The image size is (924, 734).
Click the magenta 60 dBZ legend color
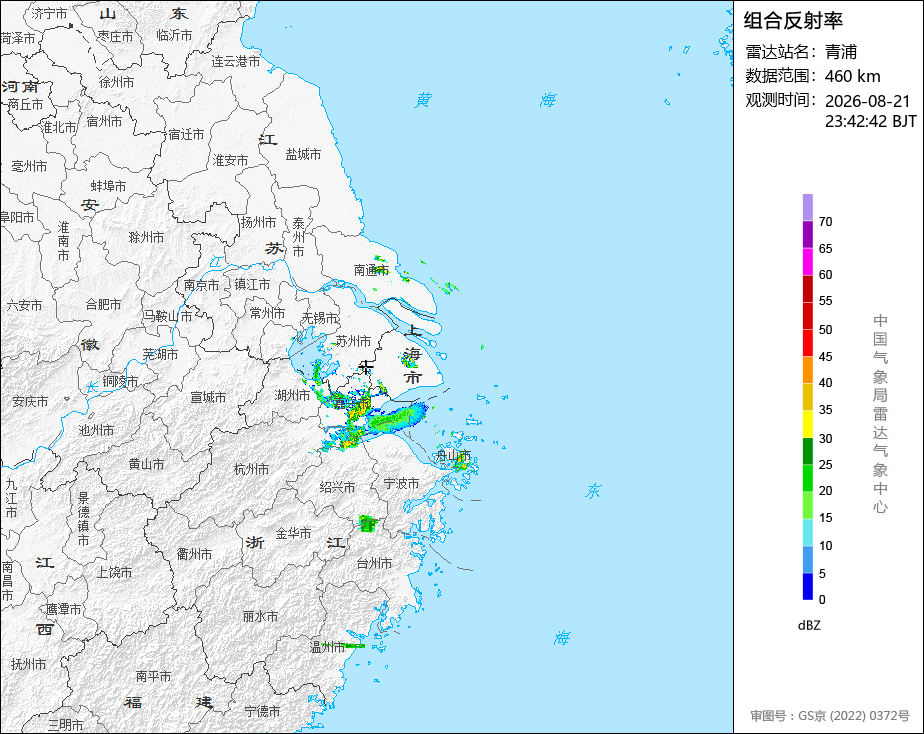click(x=807, y=262)
